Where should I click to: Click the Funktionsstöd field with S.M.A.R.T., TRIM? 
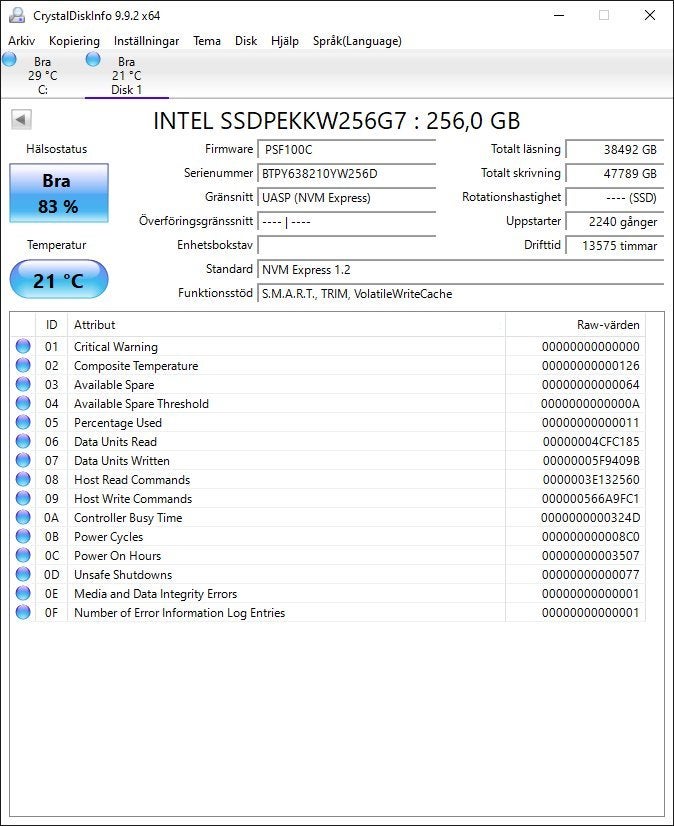tap(460, 293)
